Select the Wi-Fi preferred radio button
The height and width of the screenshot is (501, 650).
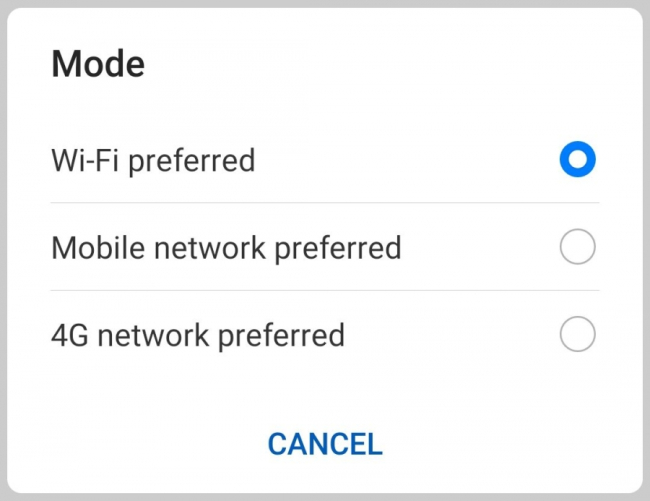click(x=578, y=159)
